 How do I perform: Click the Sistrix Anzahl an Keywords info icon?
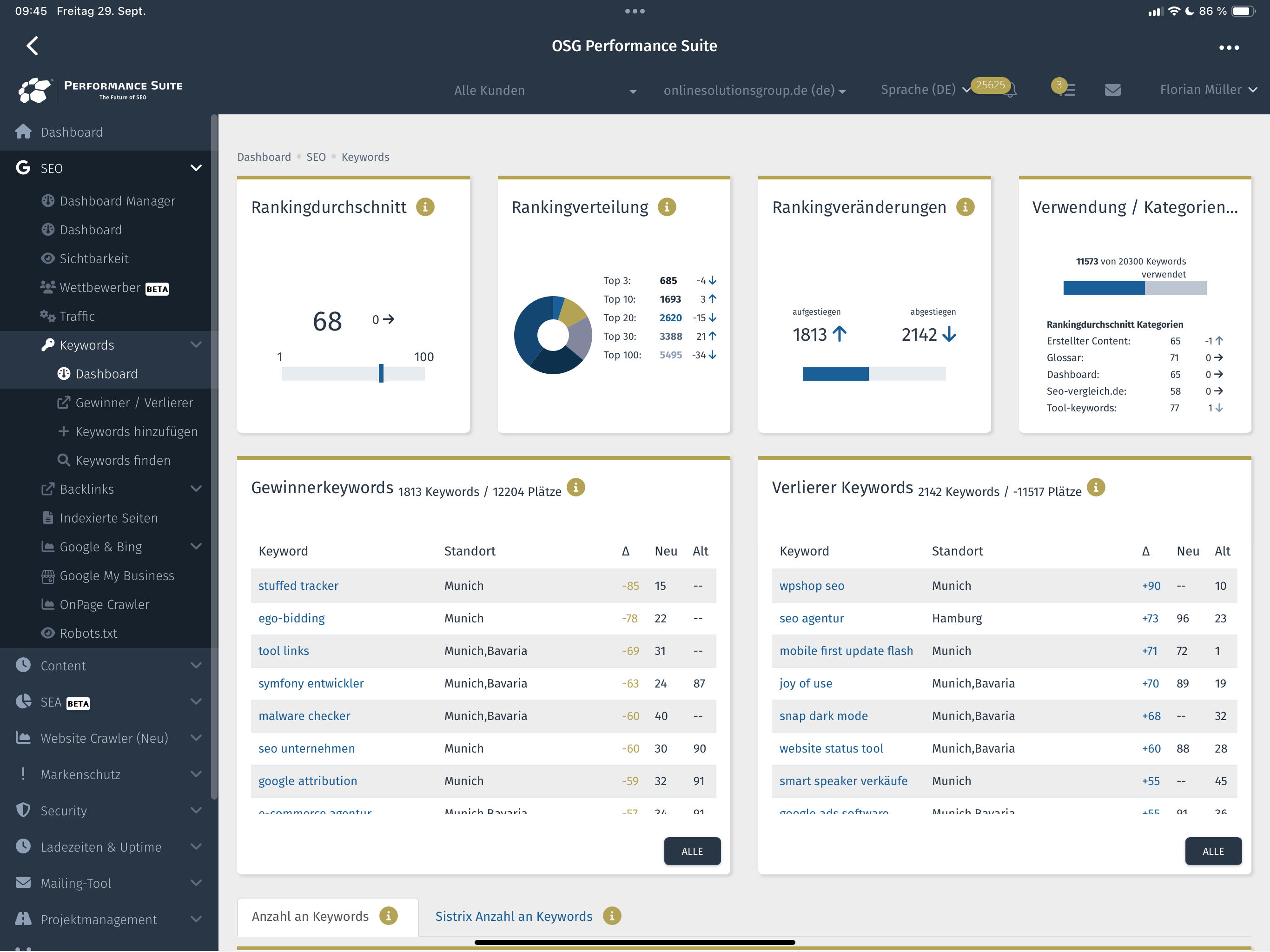612,915
